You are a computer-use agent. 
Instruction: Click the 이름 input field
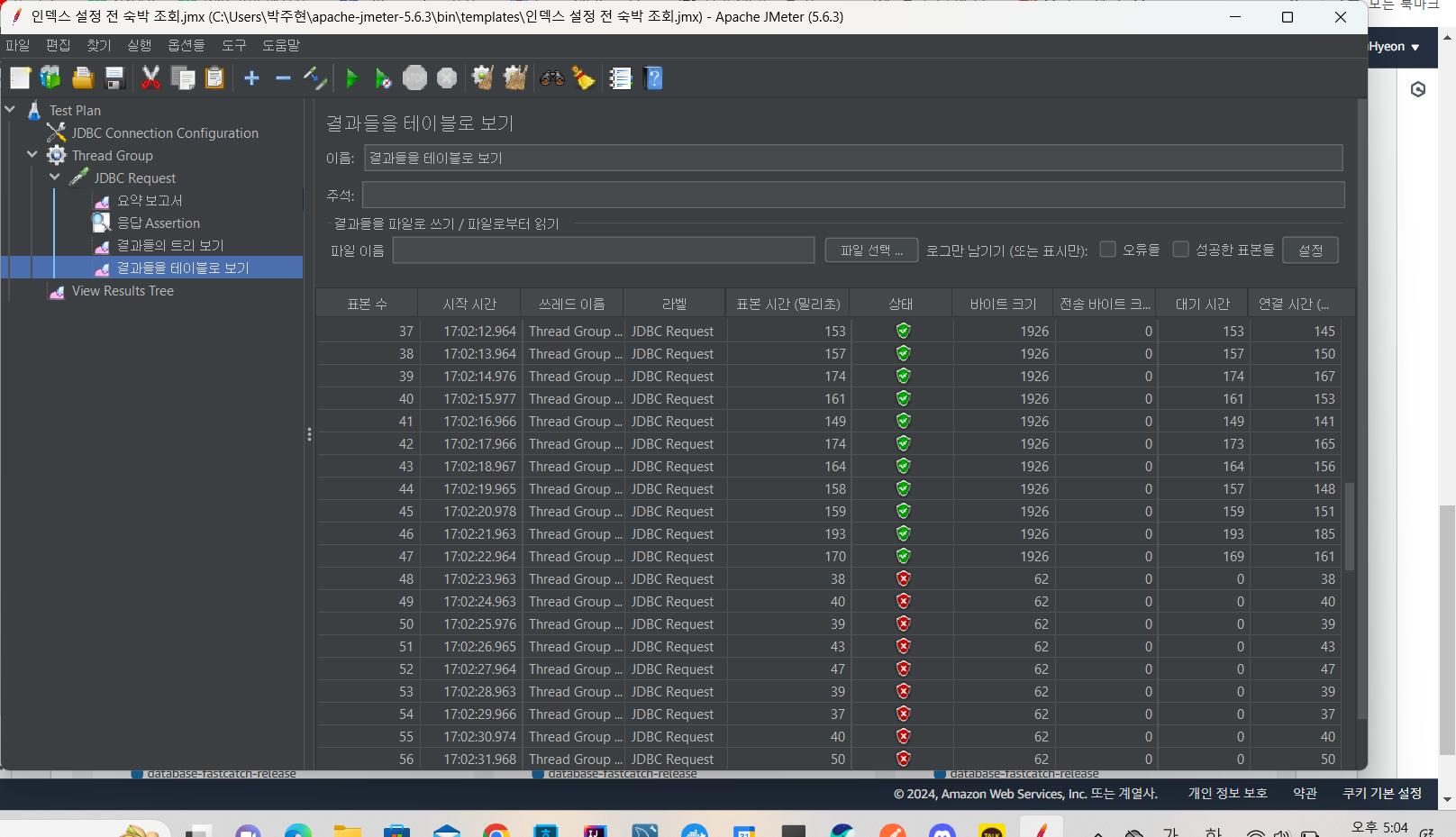pyautogui.click(x=853, y=158)
